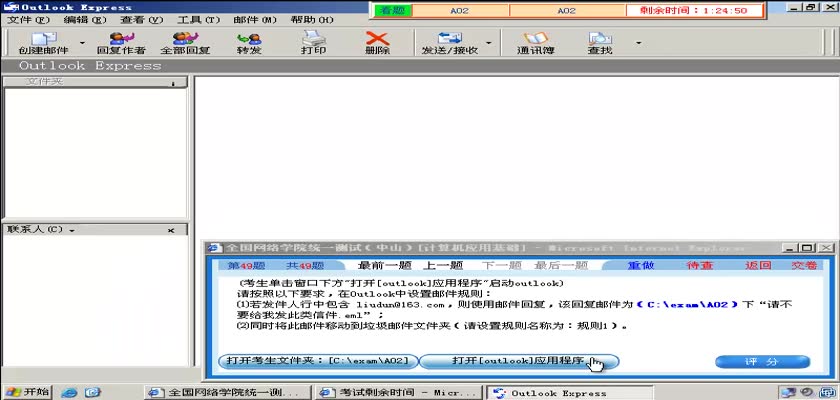This screenshot has width=840, height=400.
Task: Go to previous question (上一题)
Action: (x=442, y=265)
